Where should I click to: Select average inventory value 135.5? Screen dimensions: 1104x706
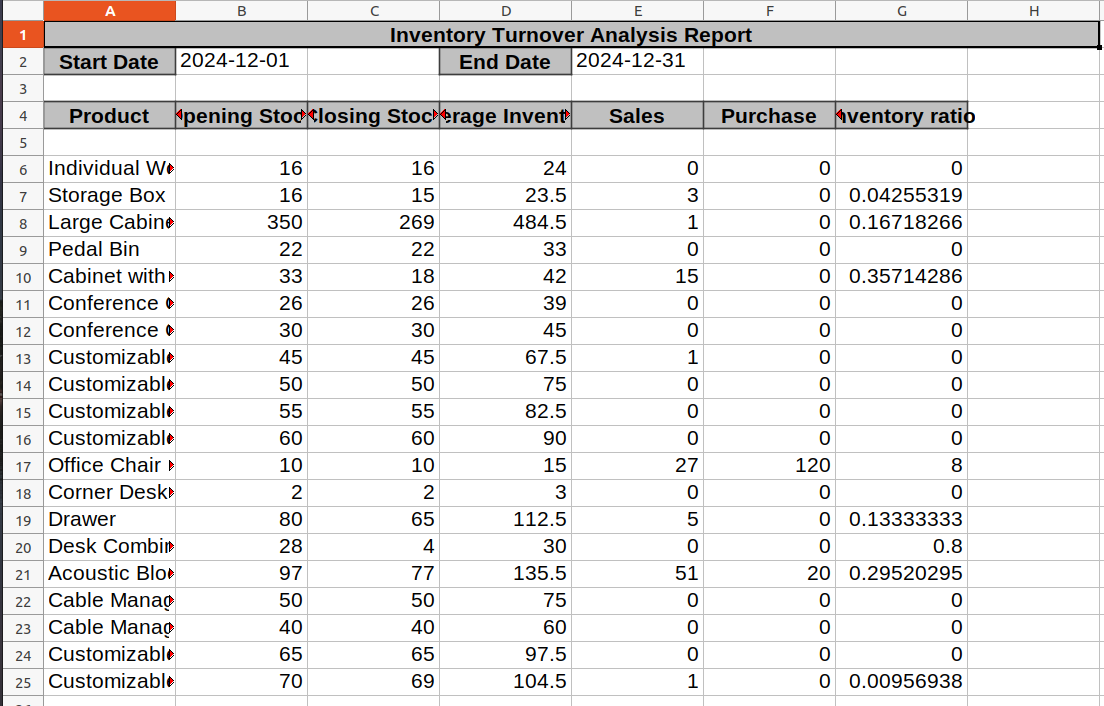point(506,574)
